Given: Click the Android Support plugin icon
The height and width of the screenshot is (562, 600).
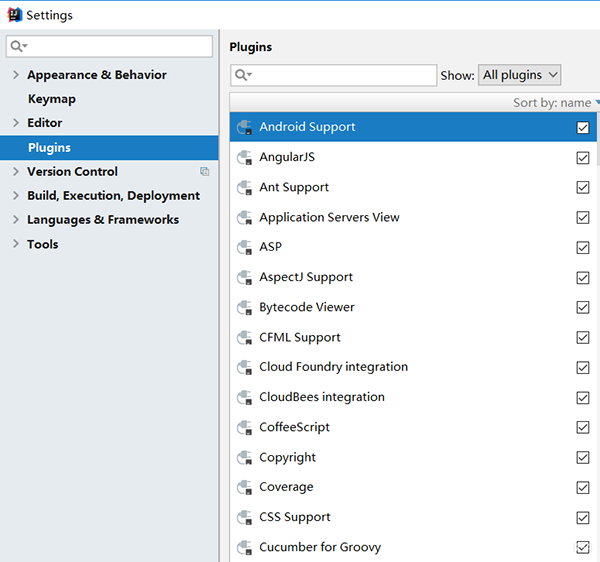Looking at the screenshot, I should pos(245,127).
